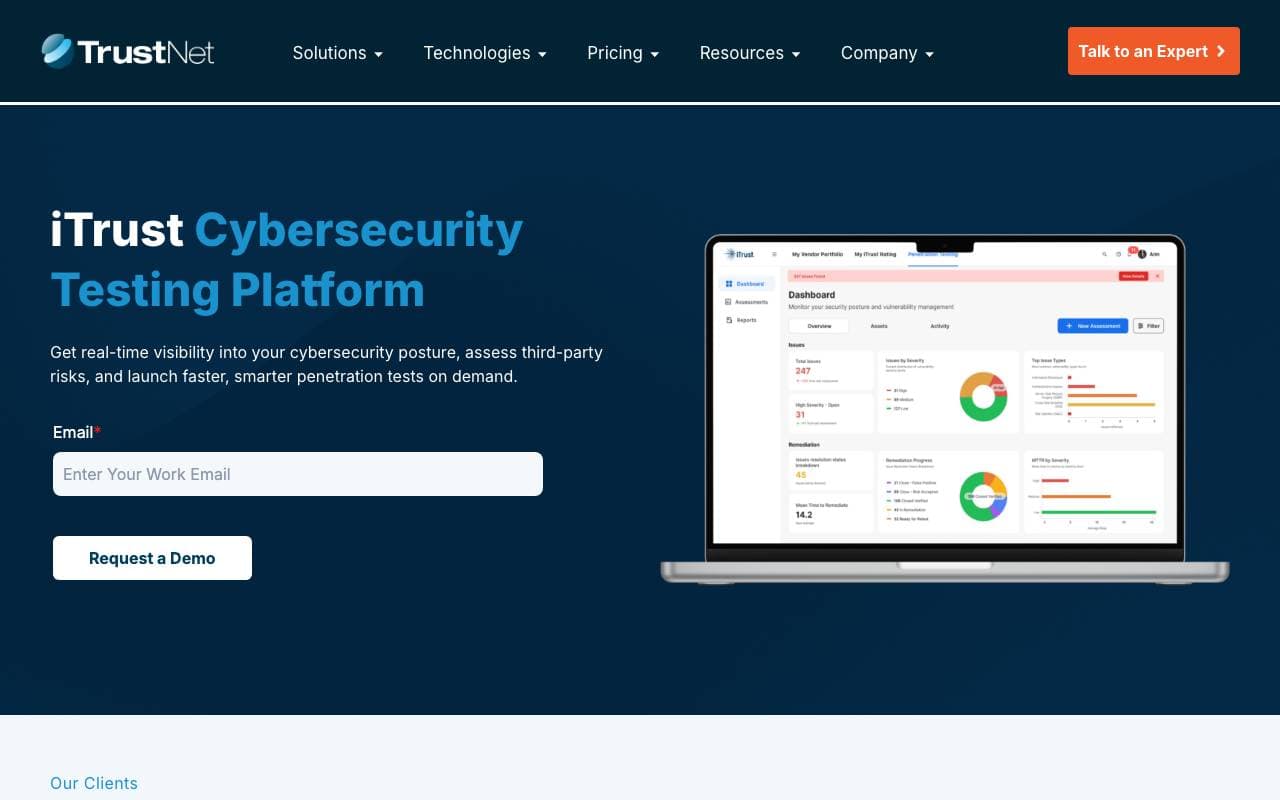Select My iTrust Rating tab in the mockup
Viewport: 1280px width, 800px height.
coord(875,254)
